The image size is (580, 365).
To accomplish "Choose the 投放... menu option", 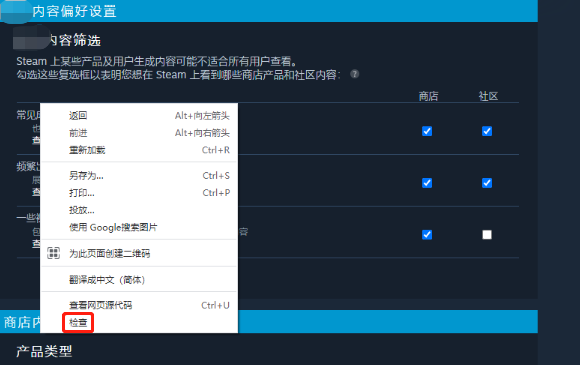I will click(x=139, y=210).
